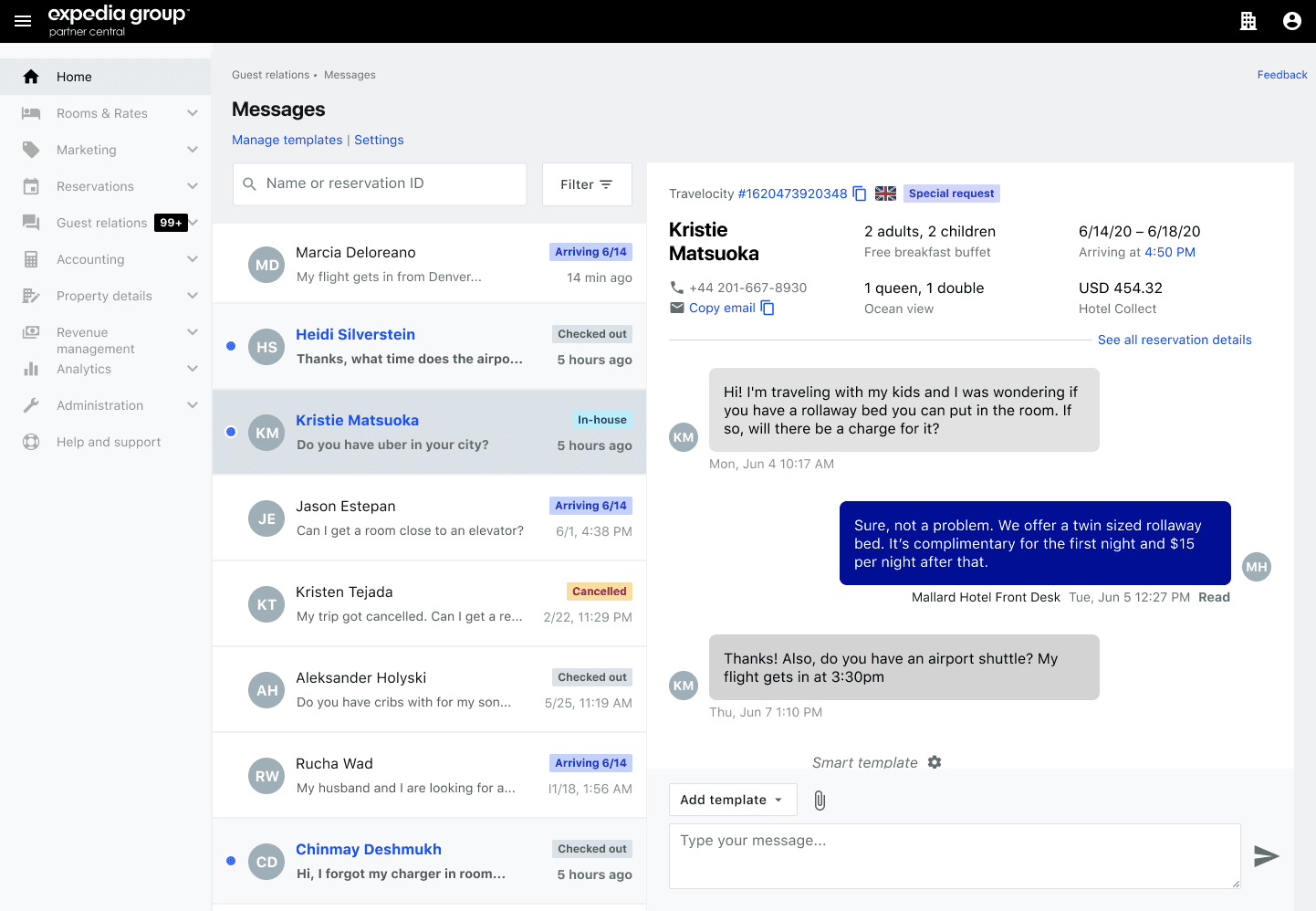Click the expedia group partner central logo
This screenshot has width=1316, height=911.
(x=119, y=21)
